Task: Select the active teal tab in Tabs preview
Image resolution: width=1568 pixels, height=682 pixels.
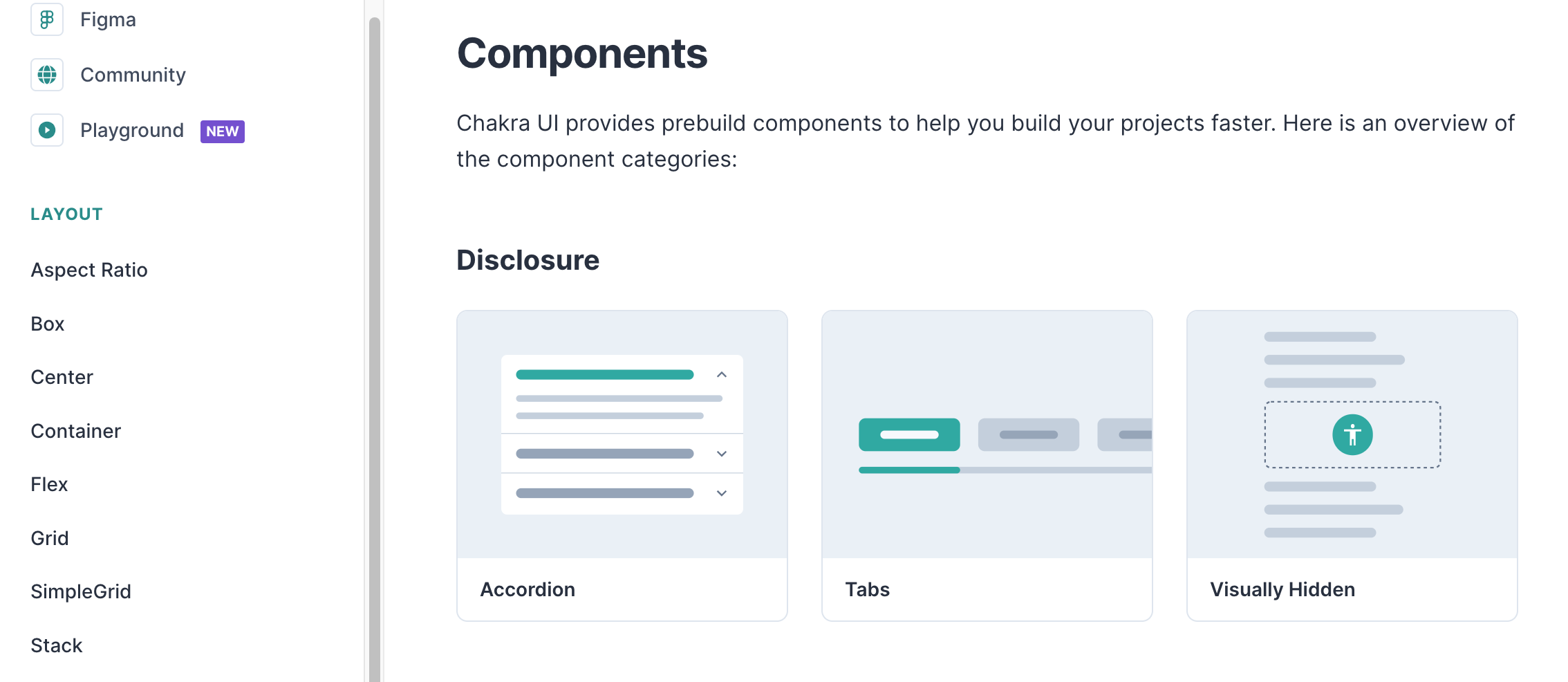Action: pos(909,434)
